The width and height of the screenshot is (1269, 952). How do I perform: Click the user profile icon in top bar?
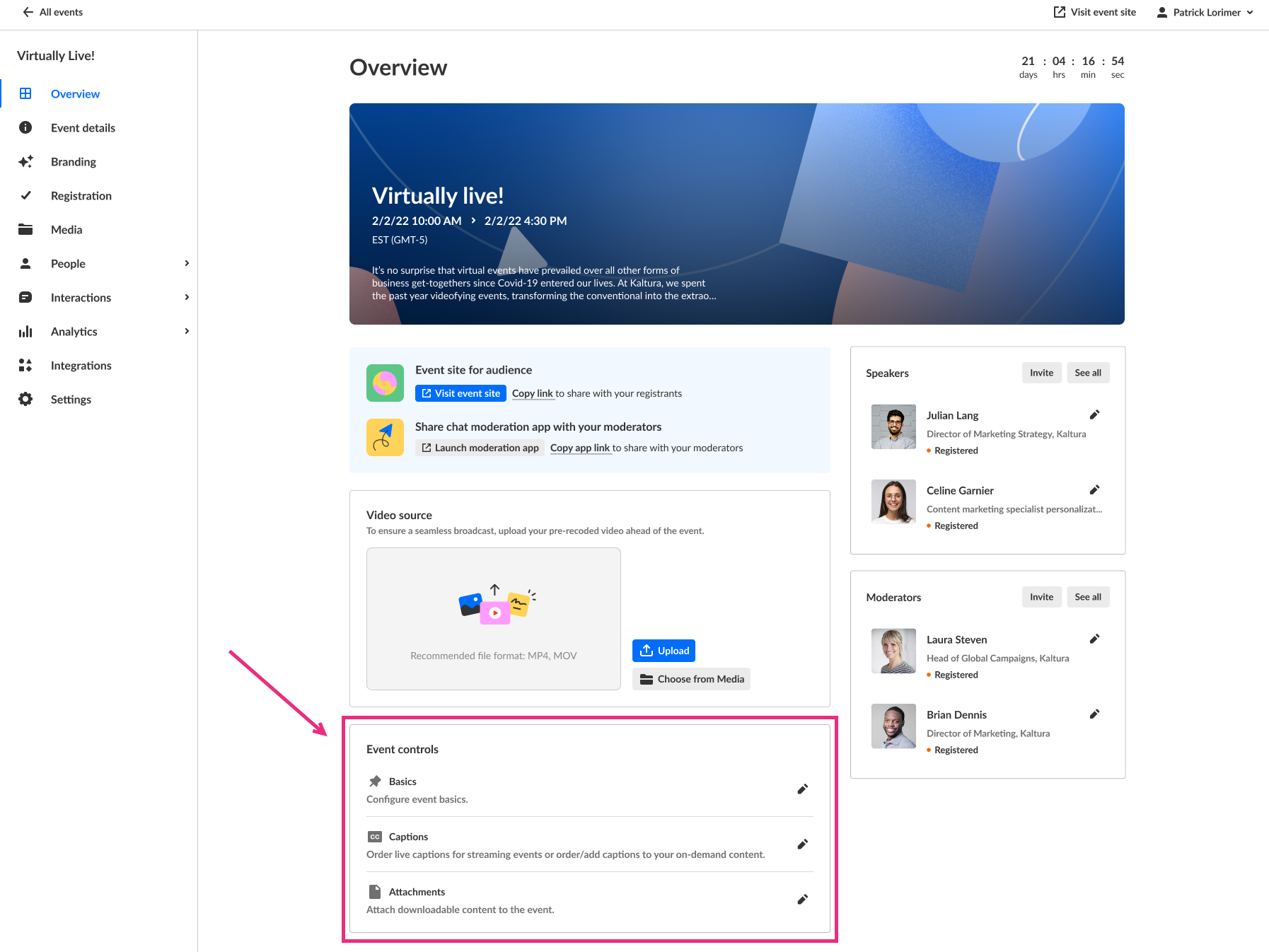(x=1161, y=12)
